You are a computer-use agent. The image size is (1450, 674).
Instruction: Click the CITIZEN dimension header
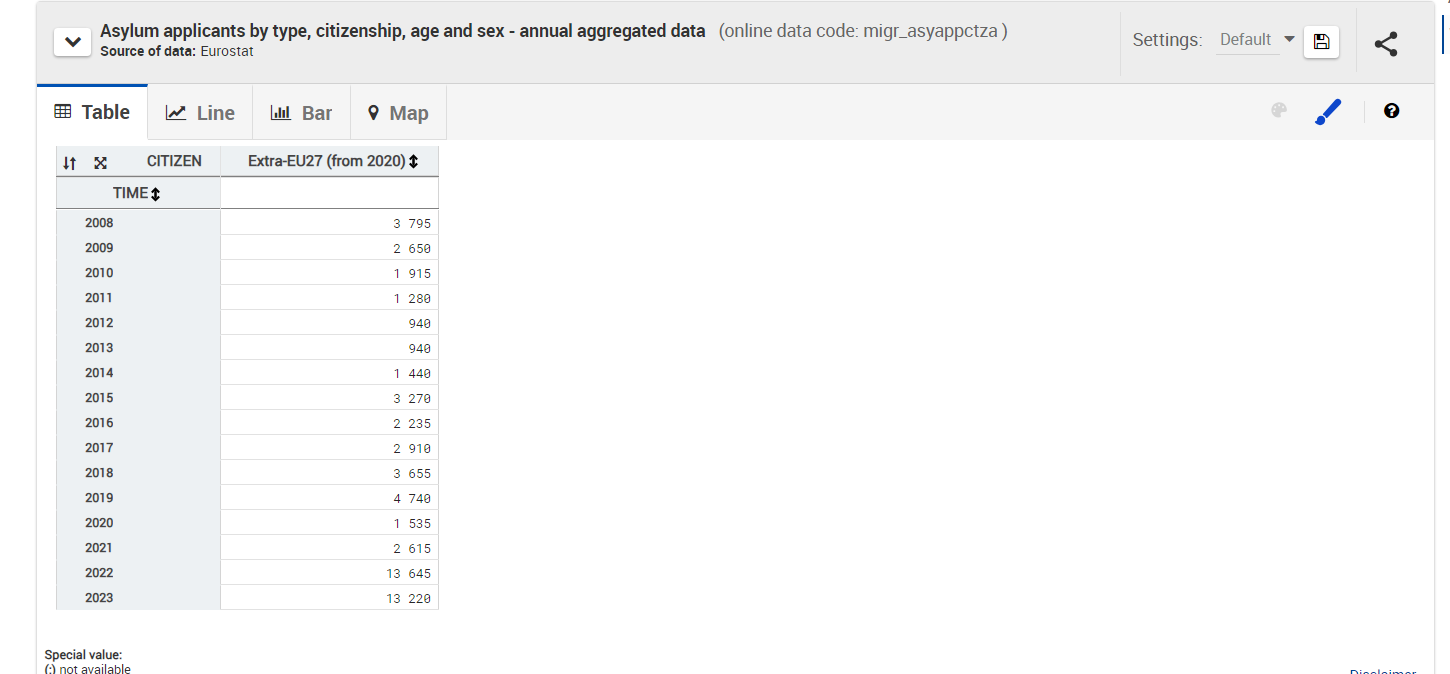(x=174, y=161)
